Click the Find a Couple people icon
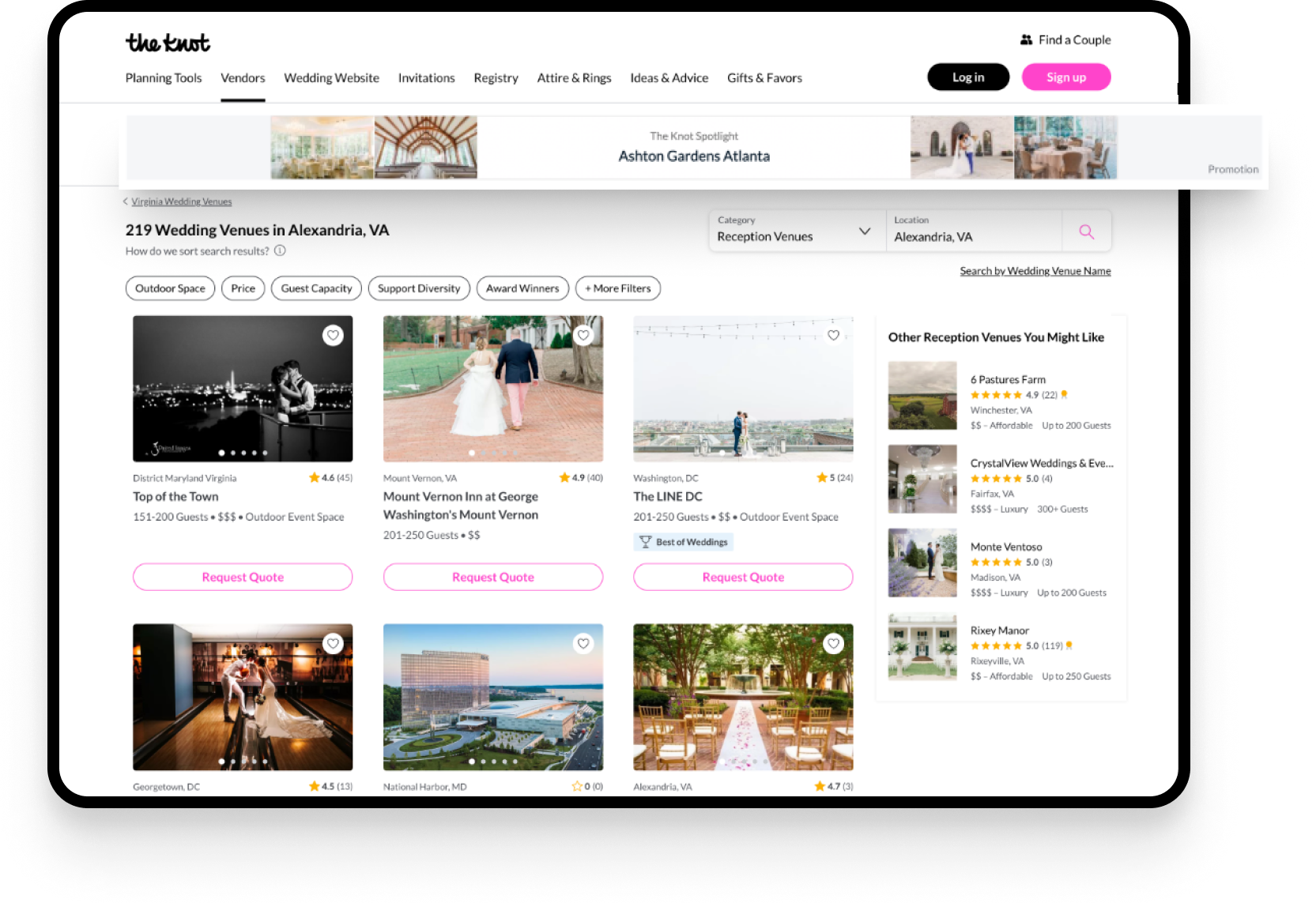1316x903 pixels. point(1026,40)
